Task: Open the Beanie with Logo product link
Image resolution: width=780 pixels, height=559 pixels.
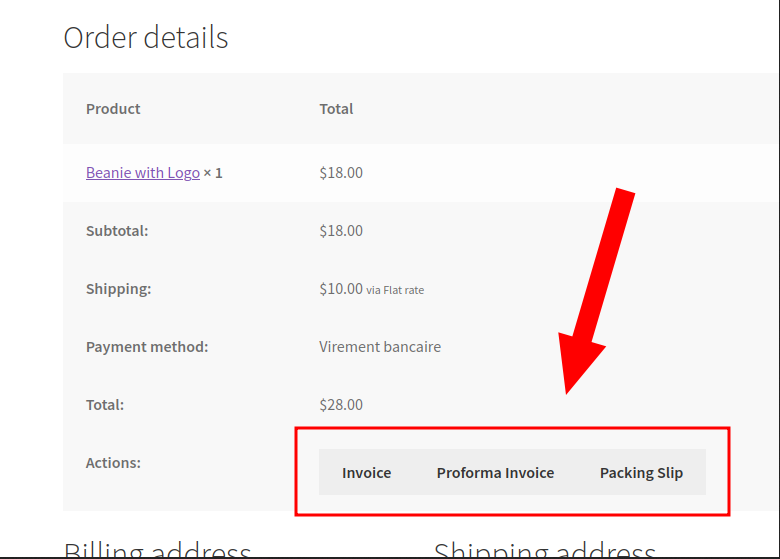Action: 143,173
